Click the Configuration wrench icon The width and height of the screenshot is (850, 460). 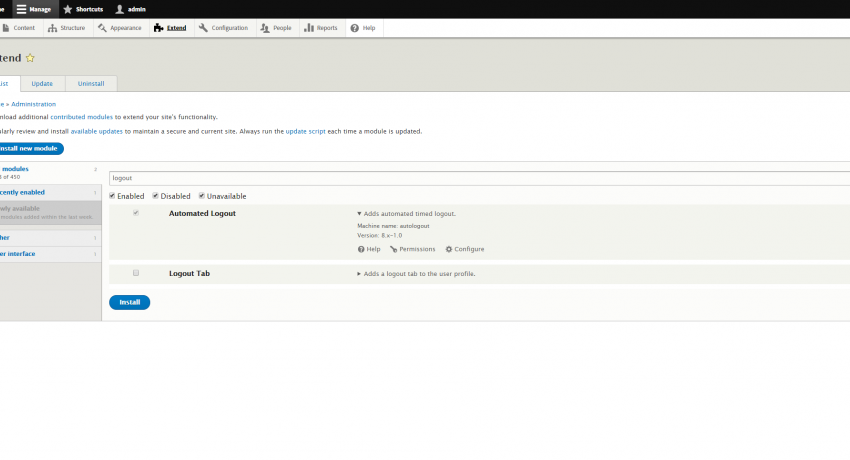click(x=203, y=28)
